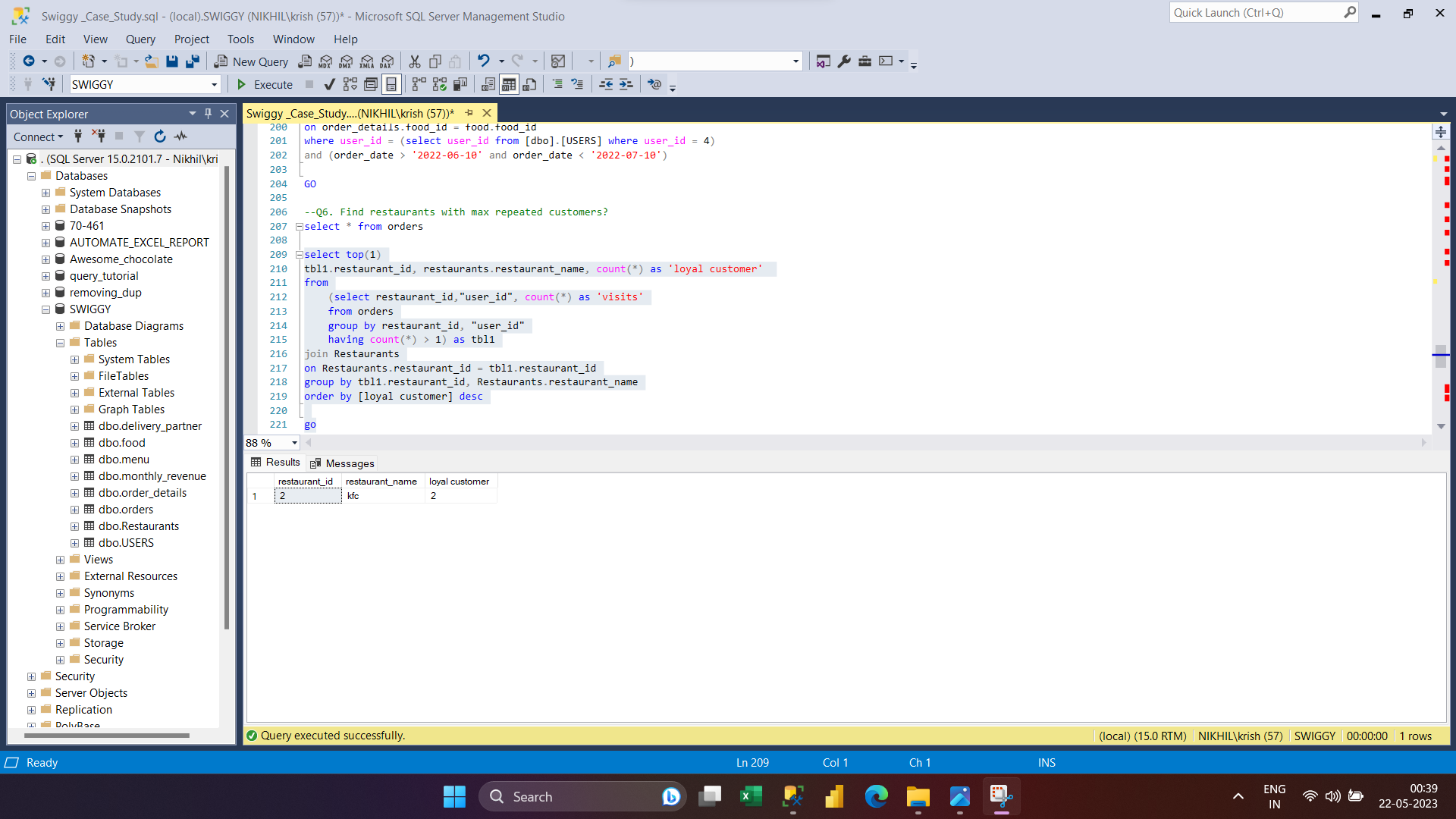The height and width of the screenshot is (819, 1456).
Task: Open the 88 % zoom dropdown
Action: (294, 443)
